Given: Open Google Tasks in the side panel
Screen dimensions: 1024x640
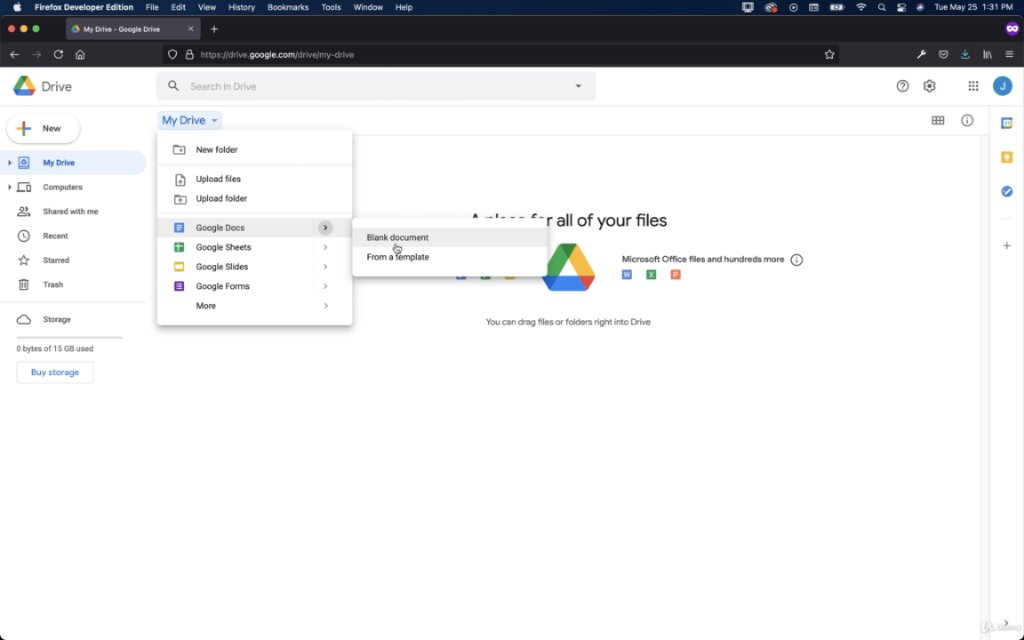Looking at the screenshot, I should [x=1007, y=191].
